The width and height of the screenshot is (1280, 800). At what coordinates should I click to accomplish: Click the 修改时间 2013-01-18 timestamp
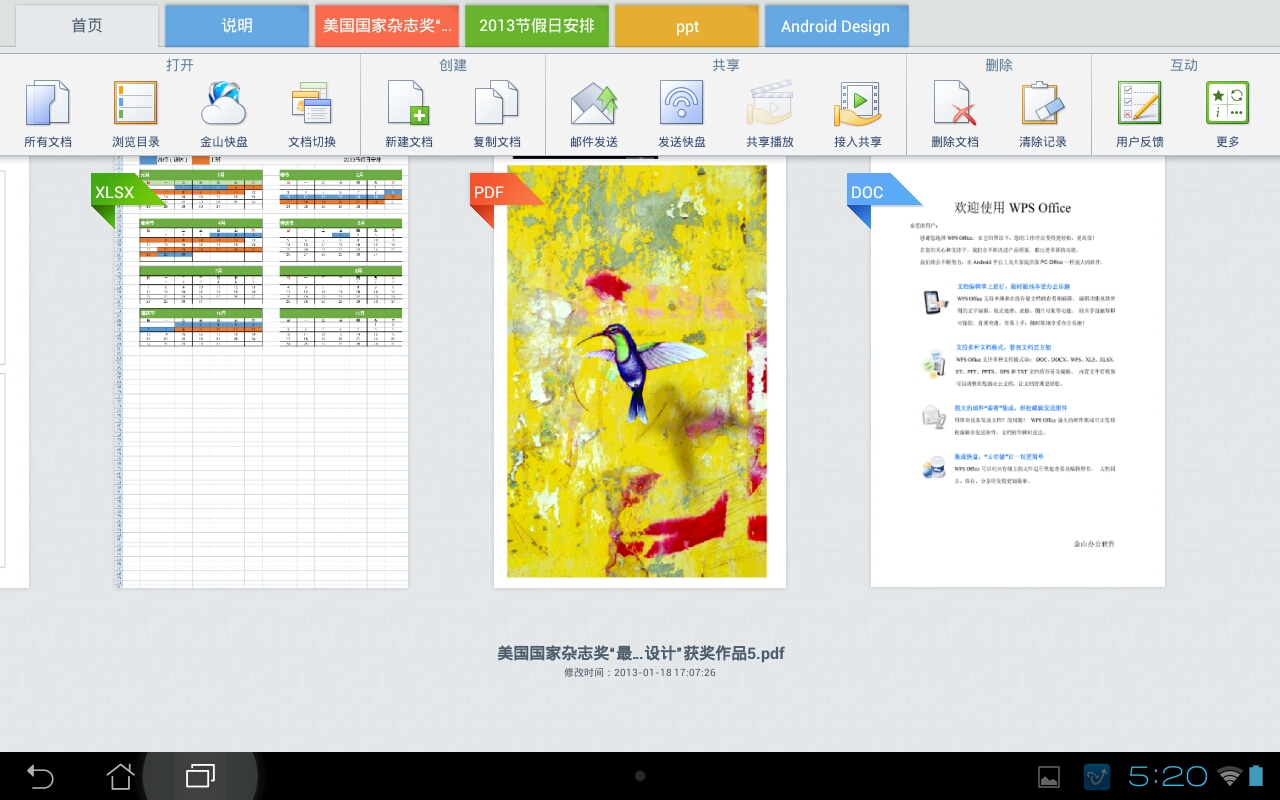[x=640, y=673]
